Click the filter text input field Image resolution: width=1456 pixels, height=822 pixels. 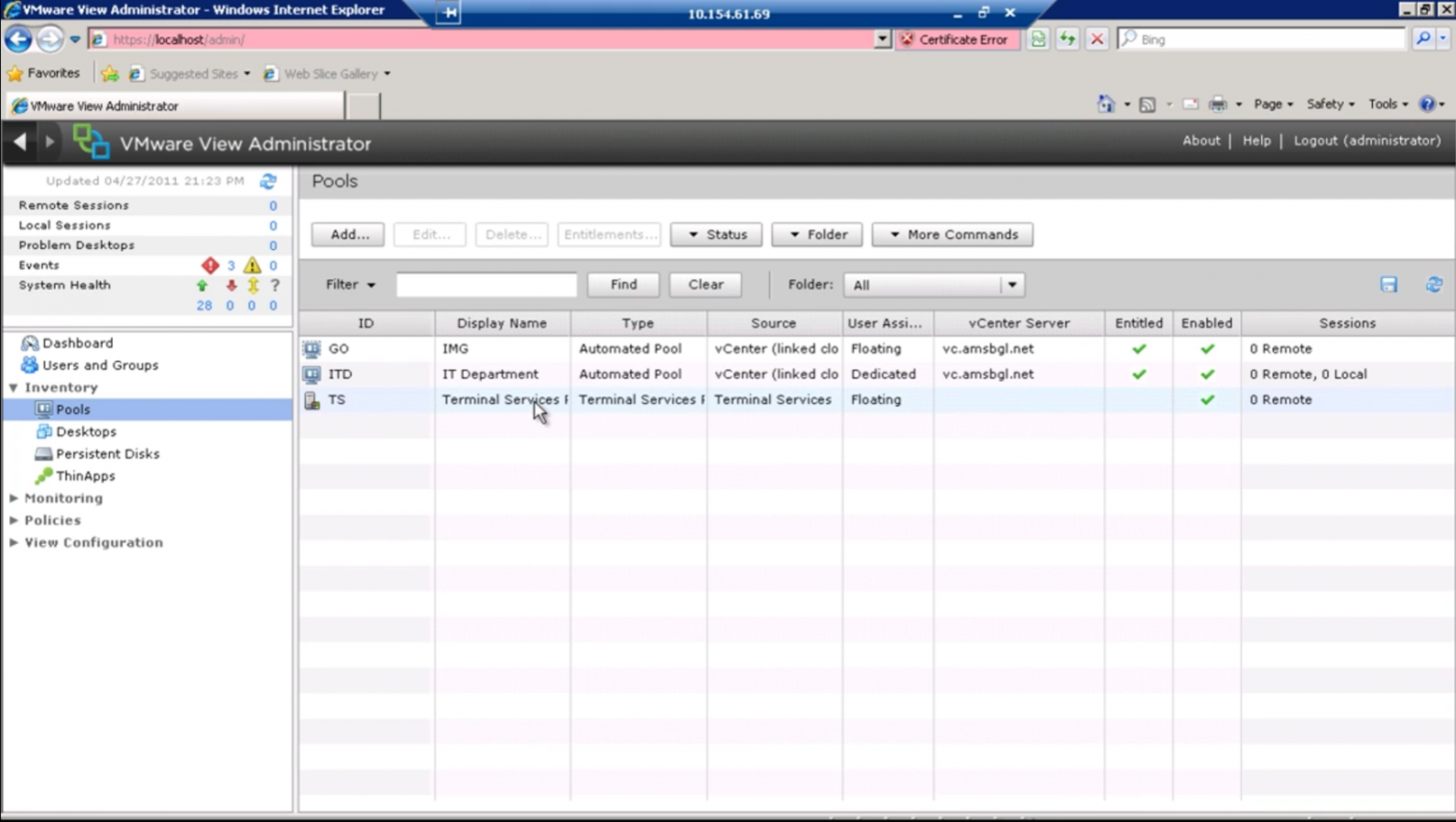click(x=486, y=285)
